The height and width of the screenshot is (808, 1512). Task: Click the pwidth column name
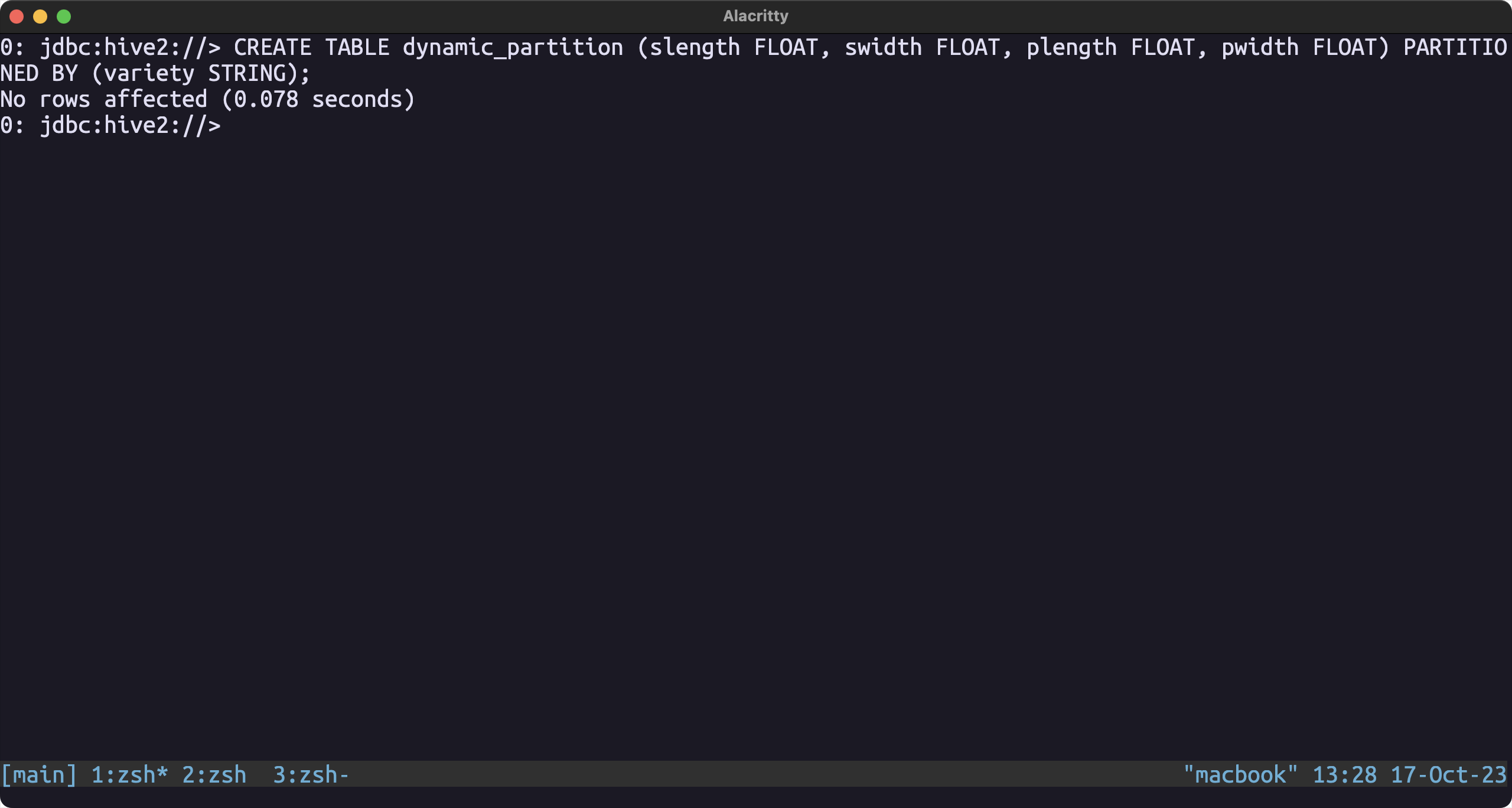click(x=1260, y=47)
